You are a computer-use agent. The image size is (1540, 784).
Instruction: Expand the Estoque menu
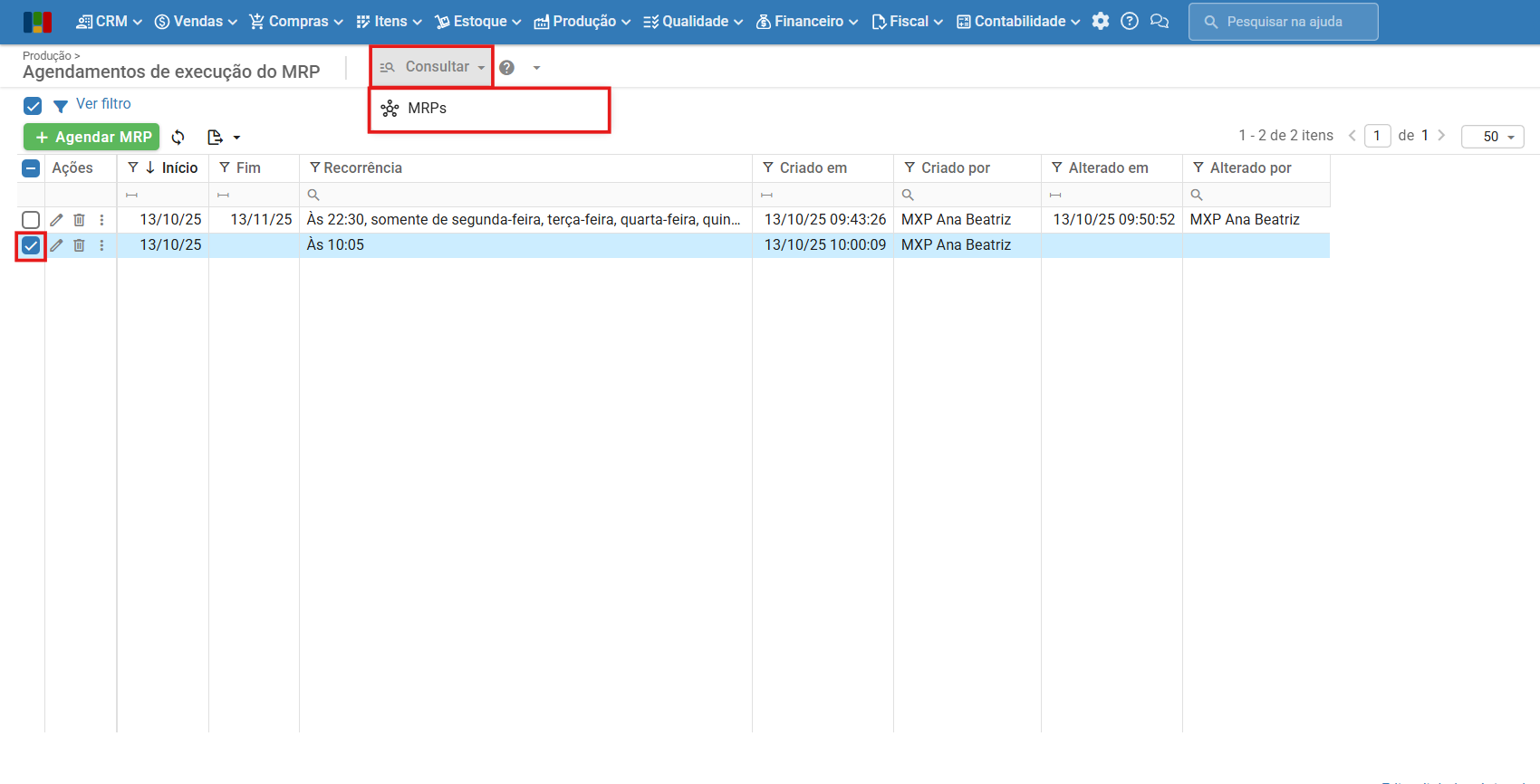[478, 22]
